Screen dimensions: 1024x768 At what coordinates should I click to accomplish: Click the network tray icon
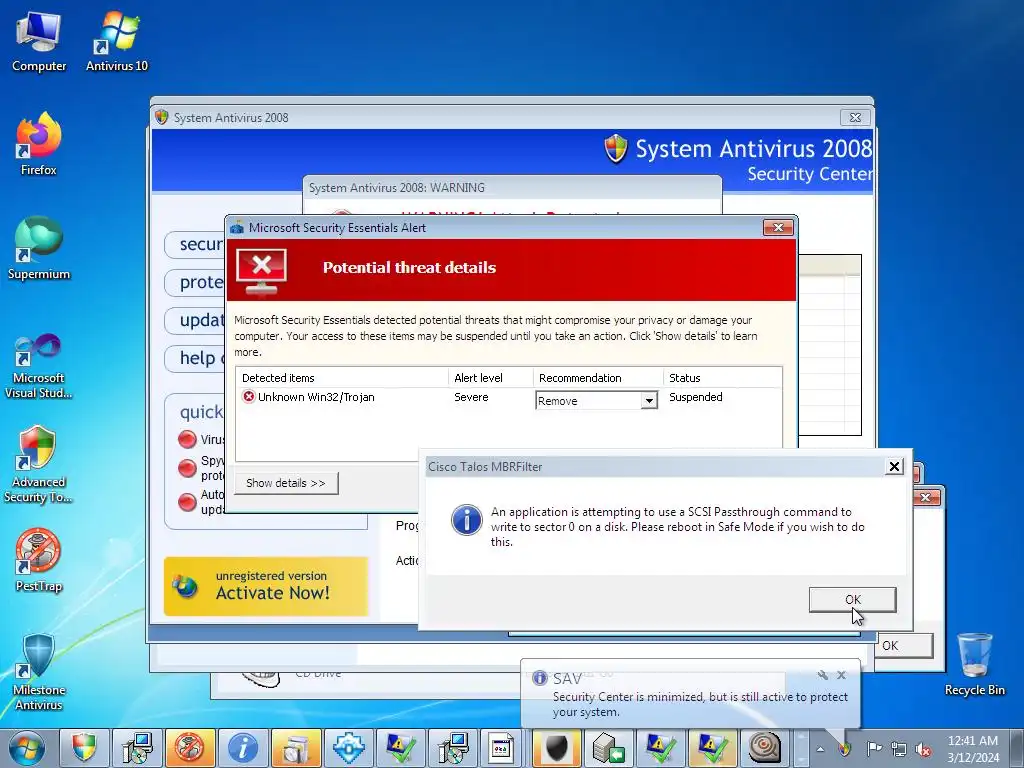(x=899, y=749)
